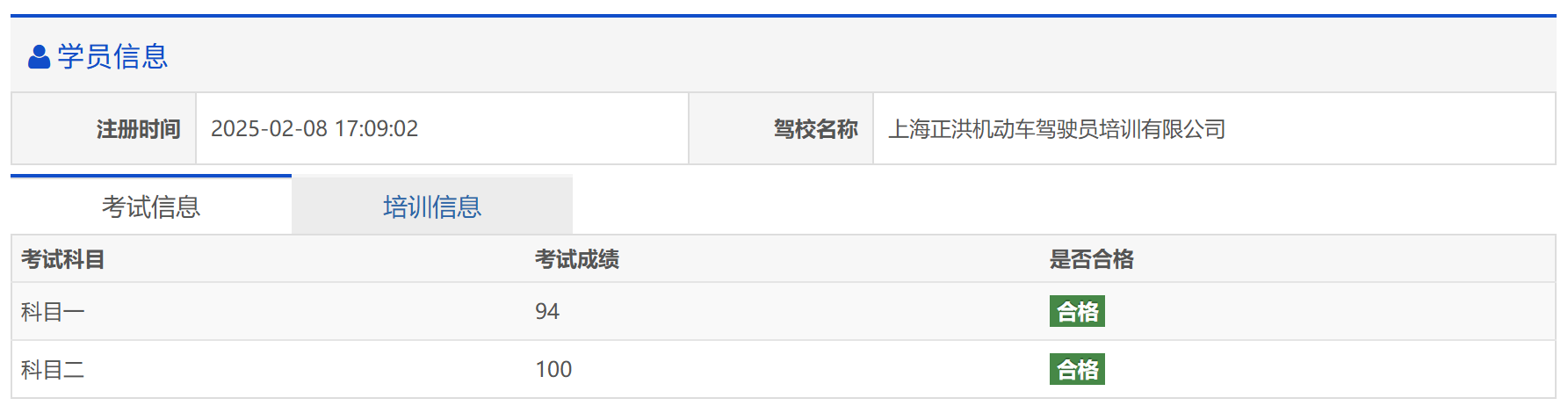Screen dimensions: 1568x420
Task: Switch to the 培训信息 tab
Action: click(432, 206)
